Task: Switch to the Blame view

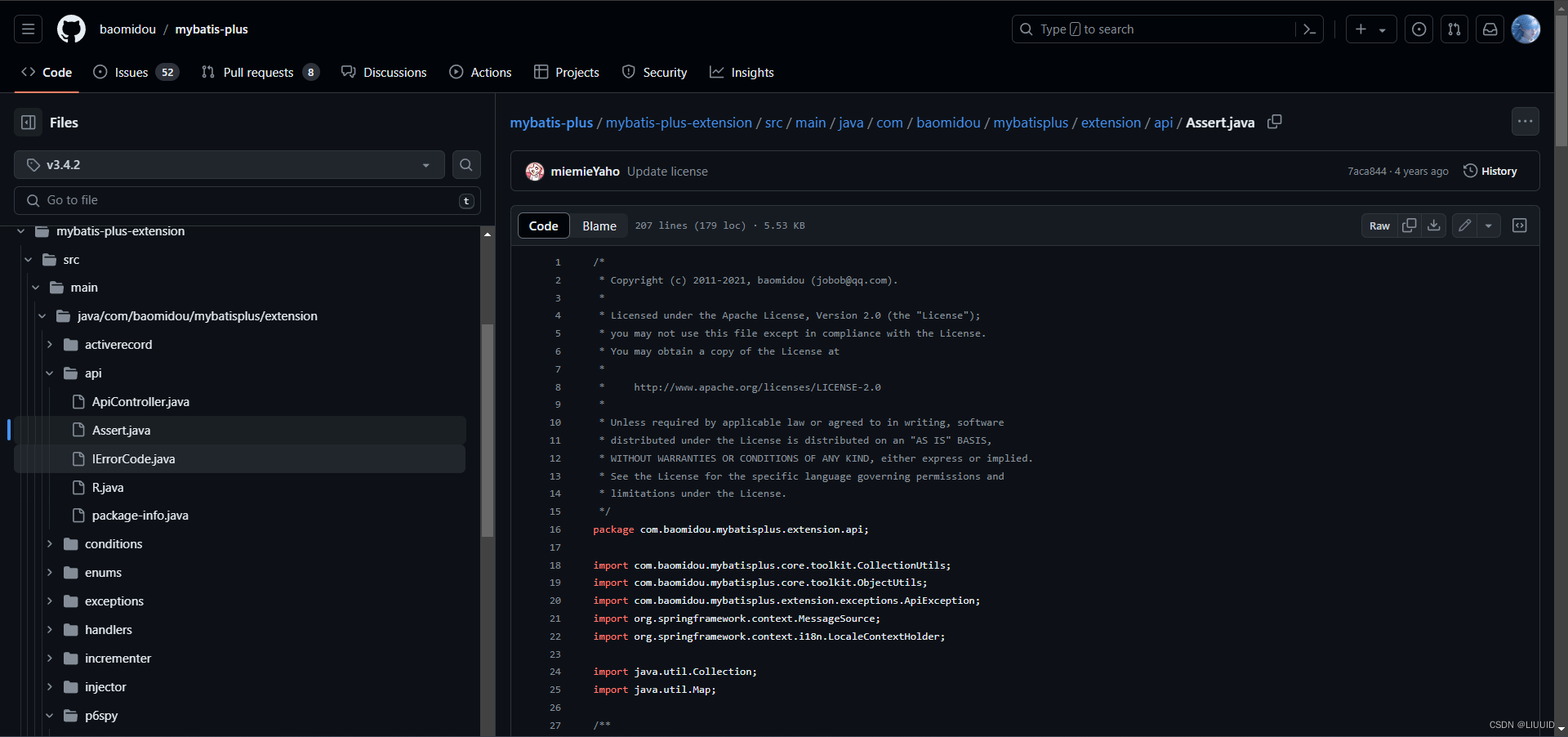Action: [x=599, y=226]
